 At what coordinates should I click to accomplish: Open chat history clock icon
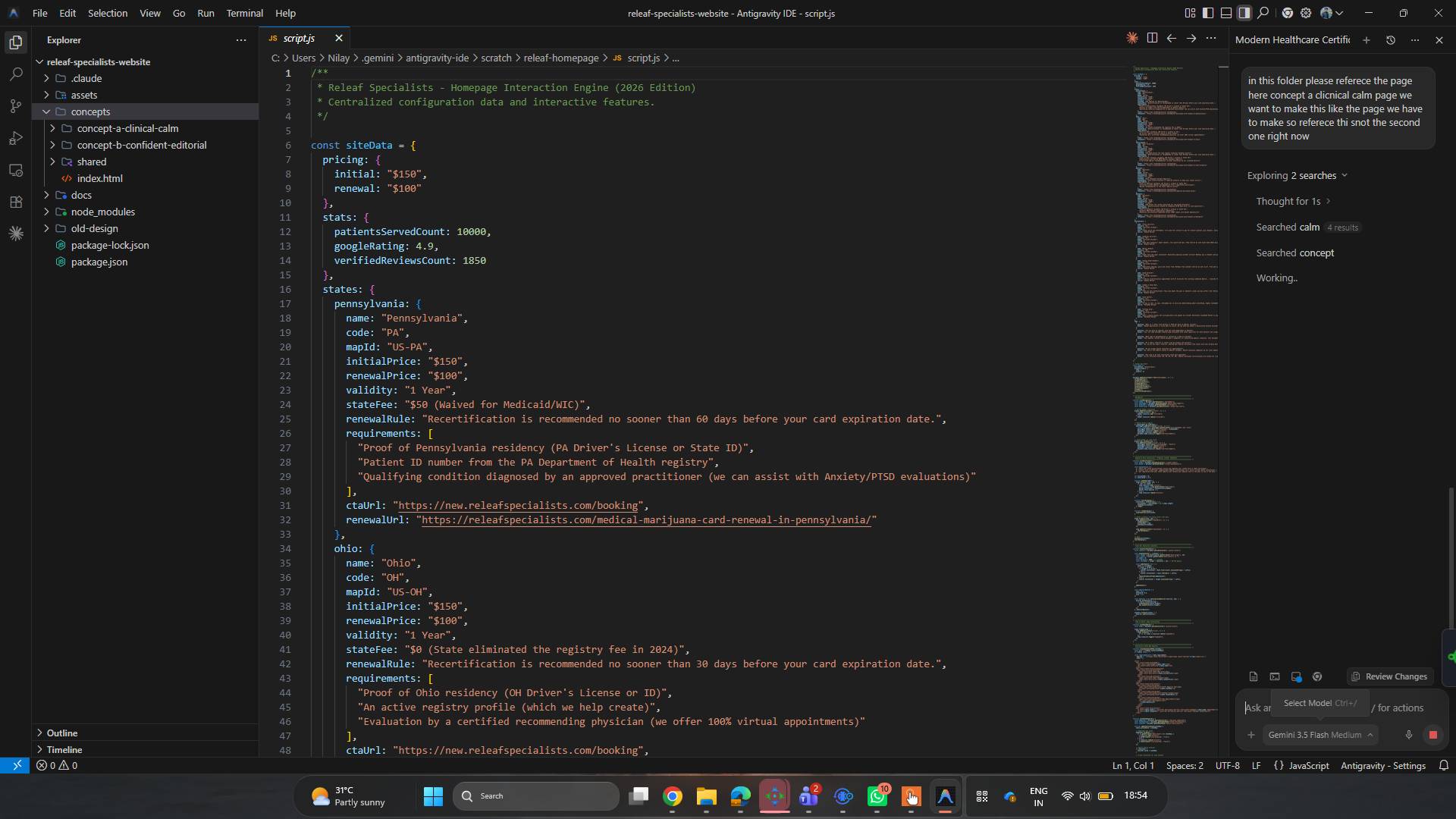pos(1391,40)
